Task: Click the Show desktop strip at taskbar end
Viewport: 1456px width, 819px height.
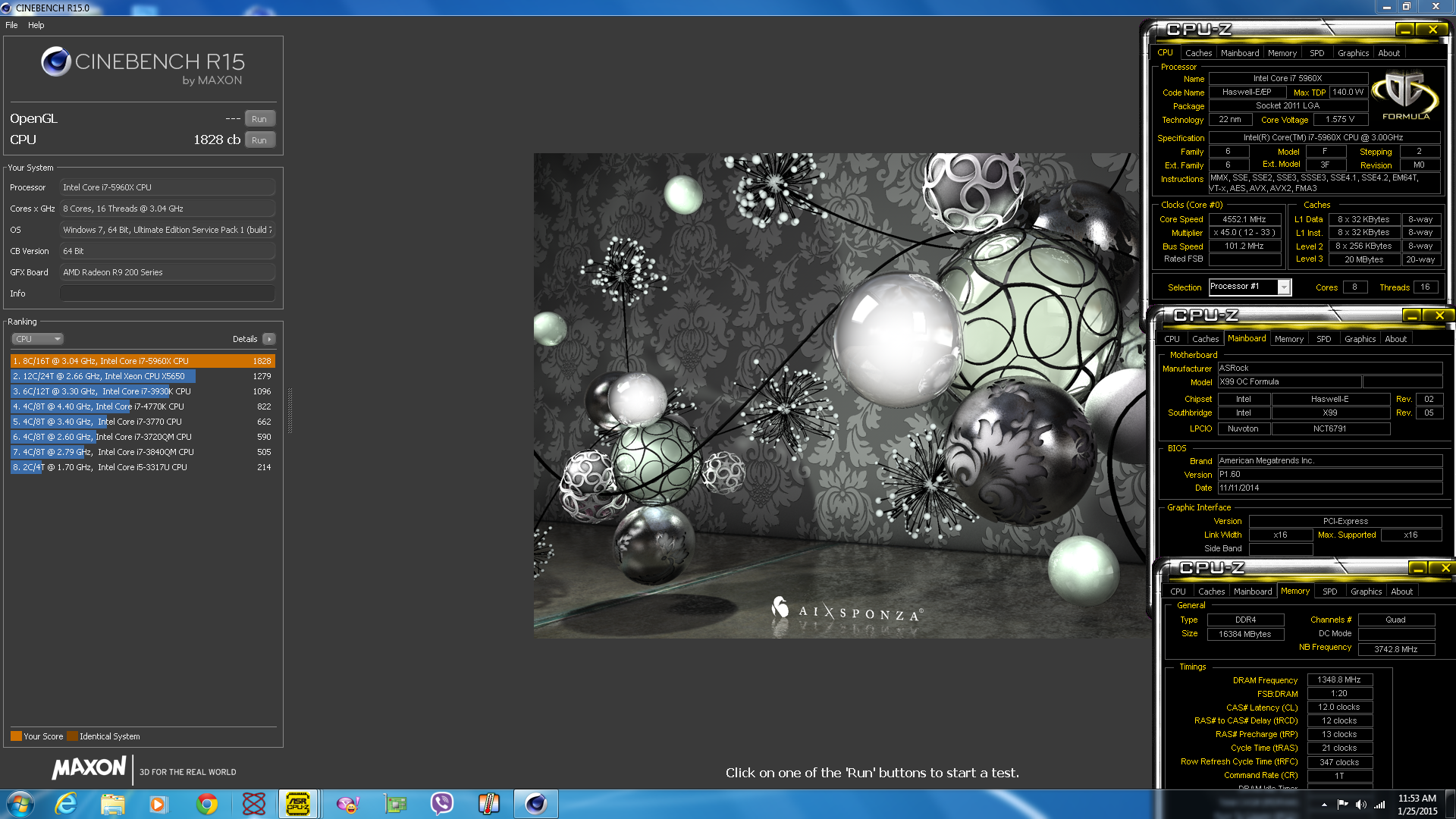Action: coord(1451,804)
